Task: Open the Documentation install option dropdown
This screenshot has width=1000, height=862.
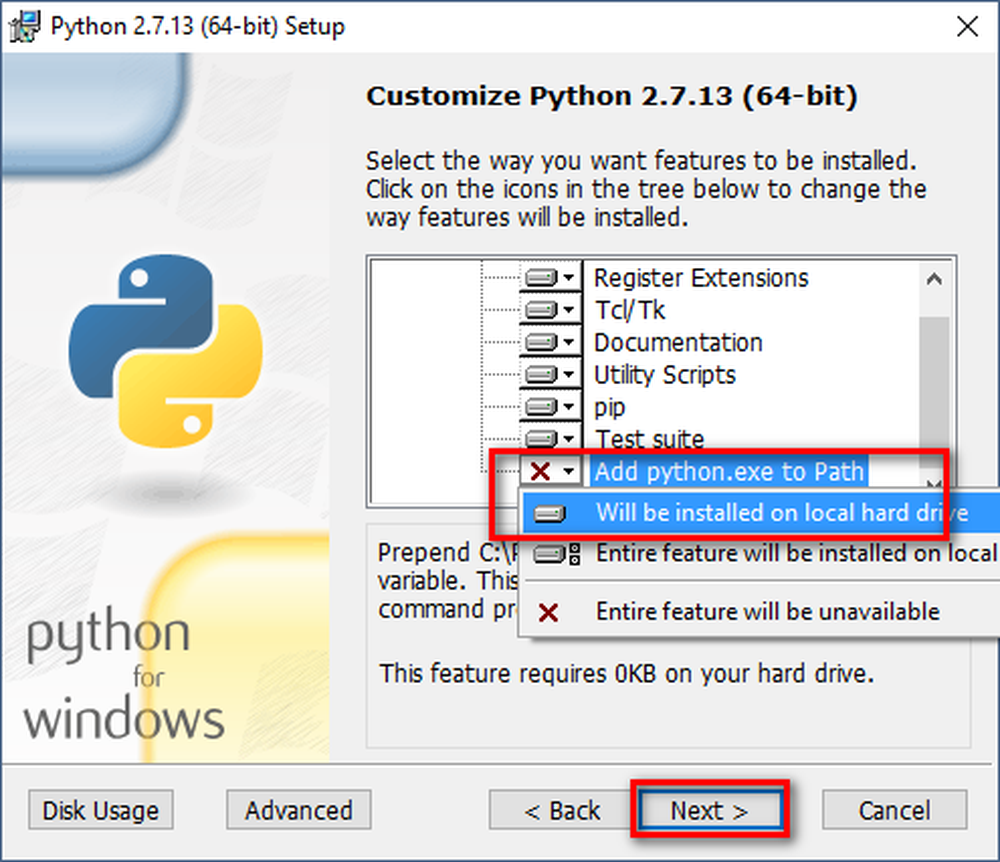Action: [x=550, y=342]
